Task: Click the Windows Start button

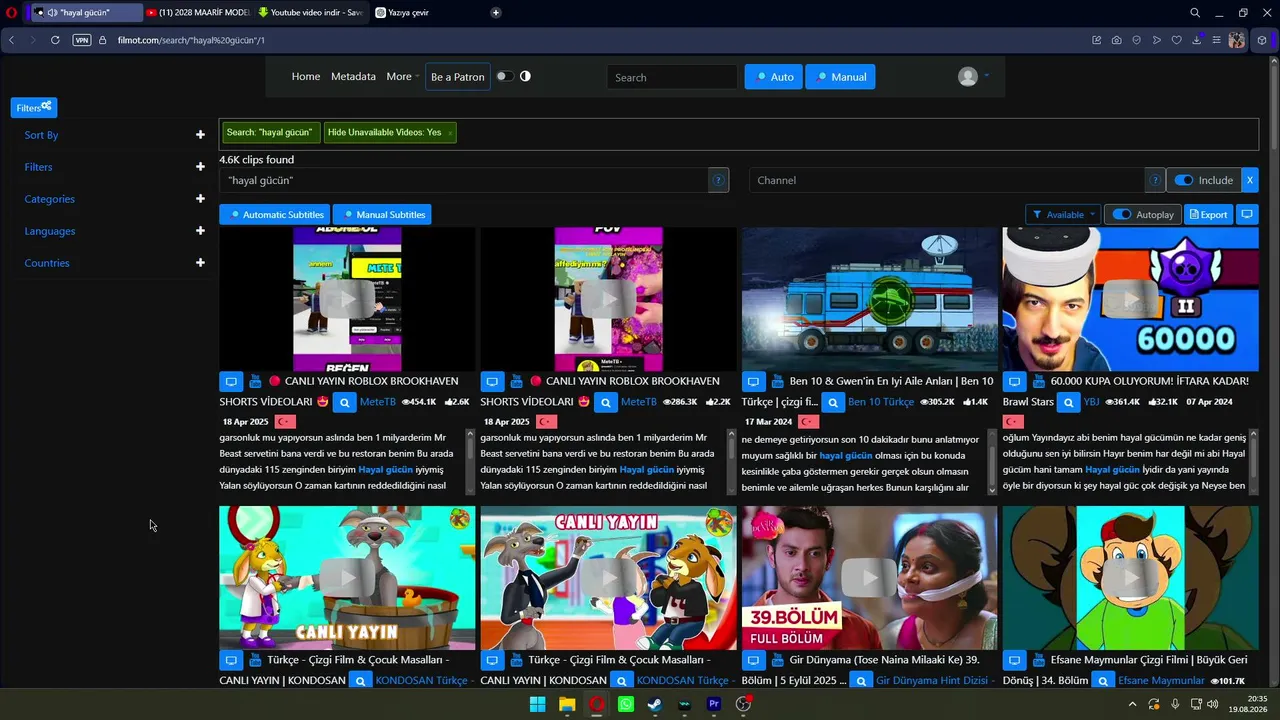Action: pyautogui.click(x=537, y=704)
